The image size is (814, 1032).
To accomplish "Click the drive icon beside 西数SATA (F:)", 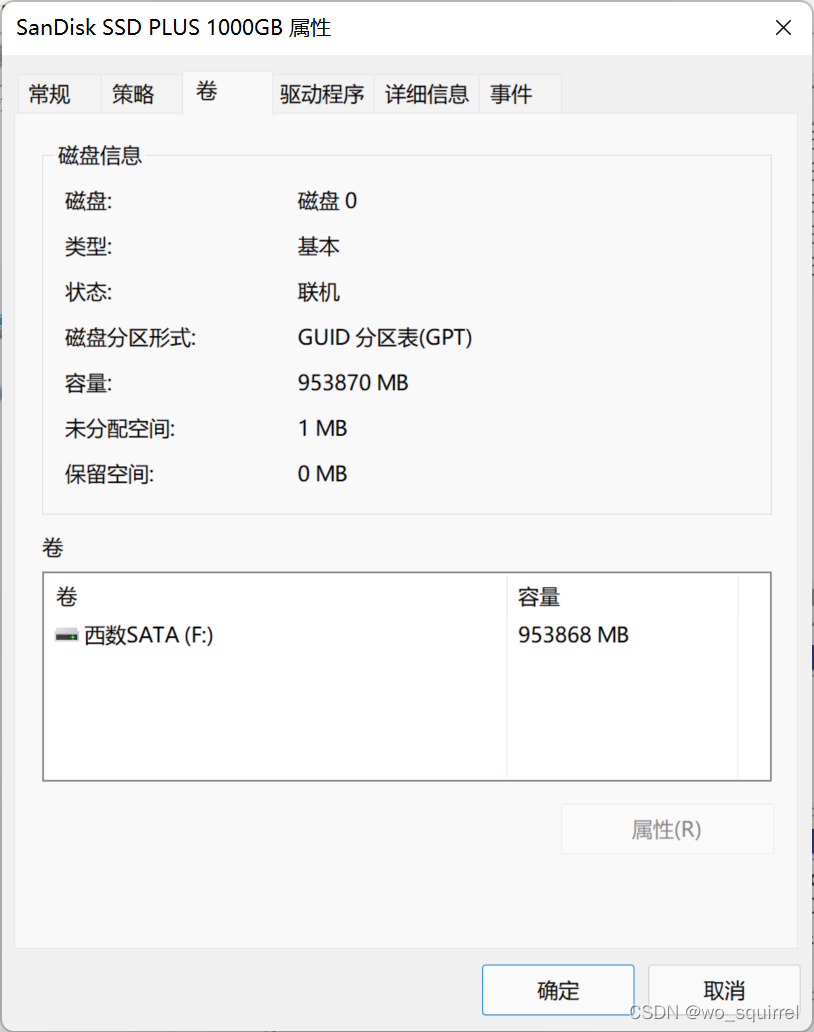I will click(x=67, y=635).
